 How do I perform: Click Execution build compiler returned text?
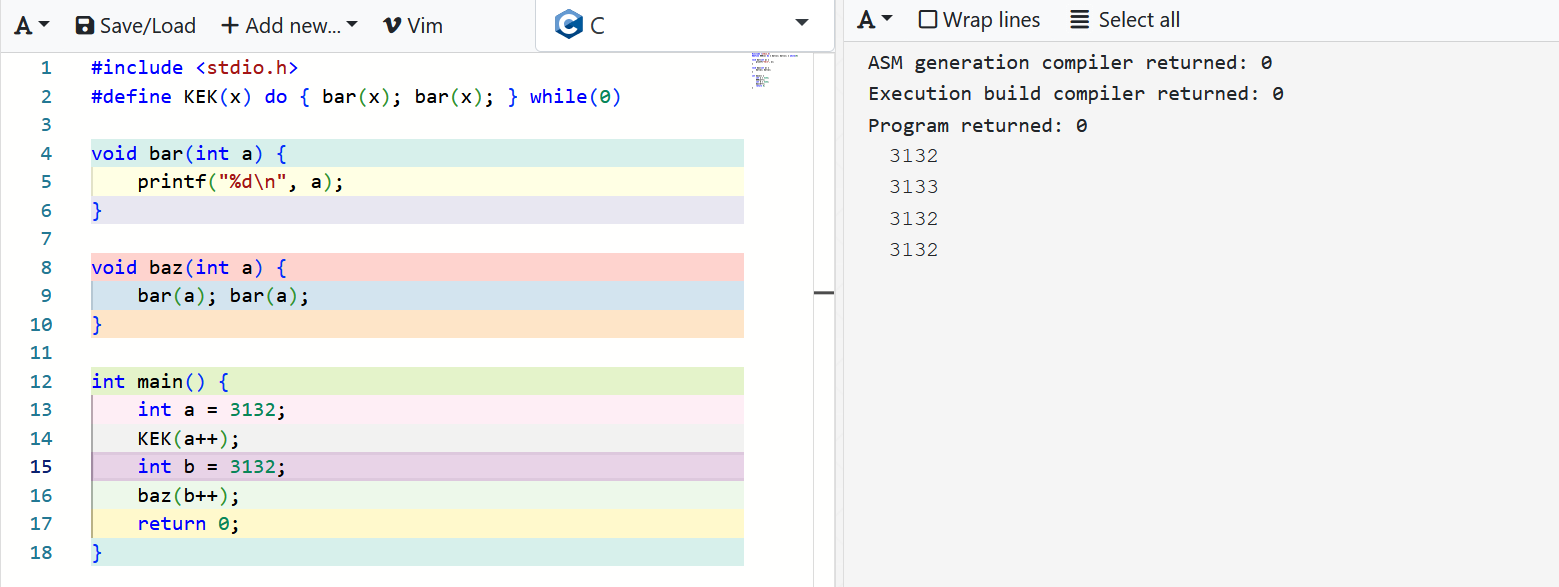(x=1076, y=94)
